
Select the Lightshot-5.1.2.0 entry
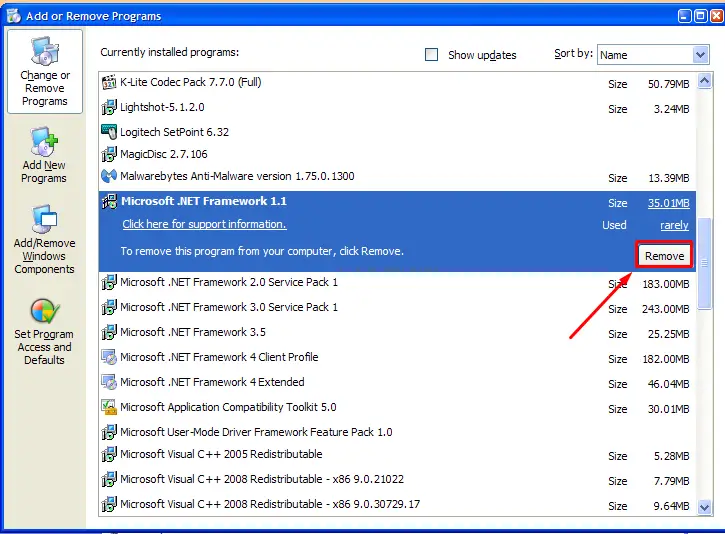tap(397, 108)
